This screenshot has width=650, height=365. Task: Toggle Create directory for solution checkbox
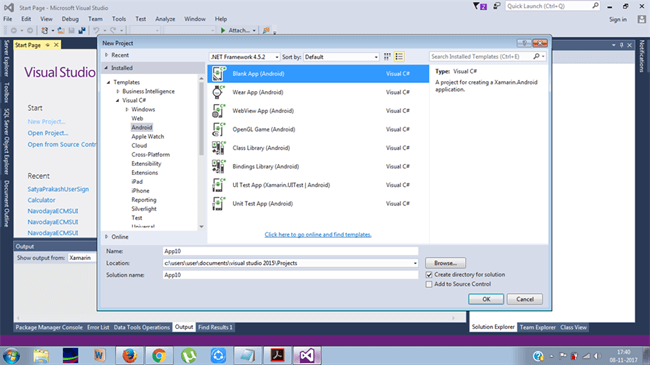(x=429, y=275)
